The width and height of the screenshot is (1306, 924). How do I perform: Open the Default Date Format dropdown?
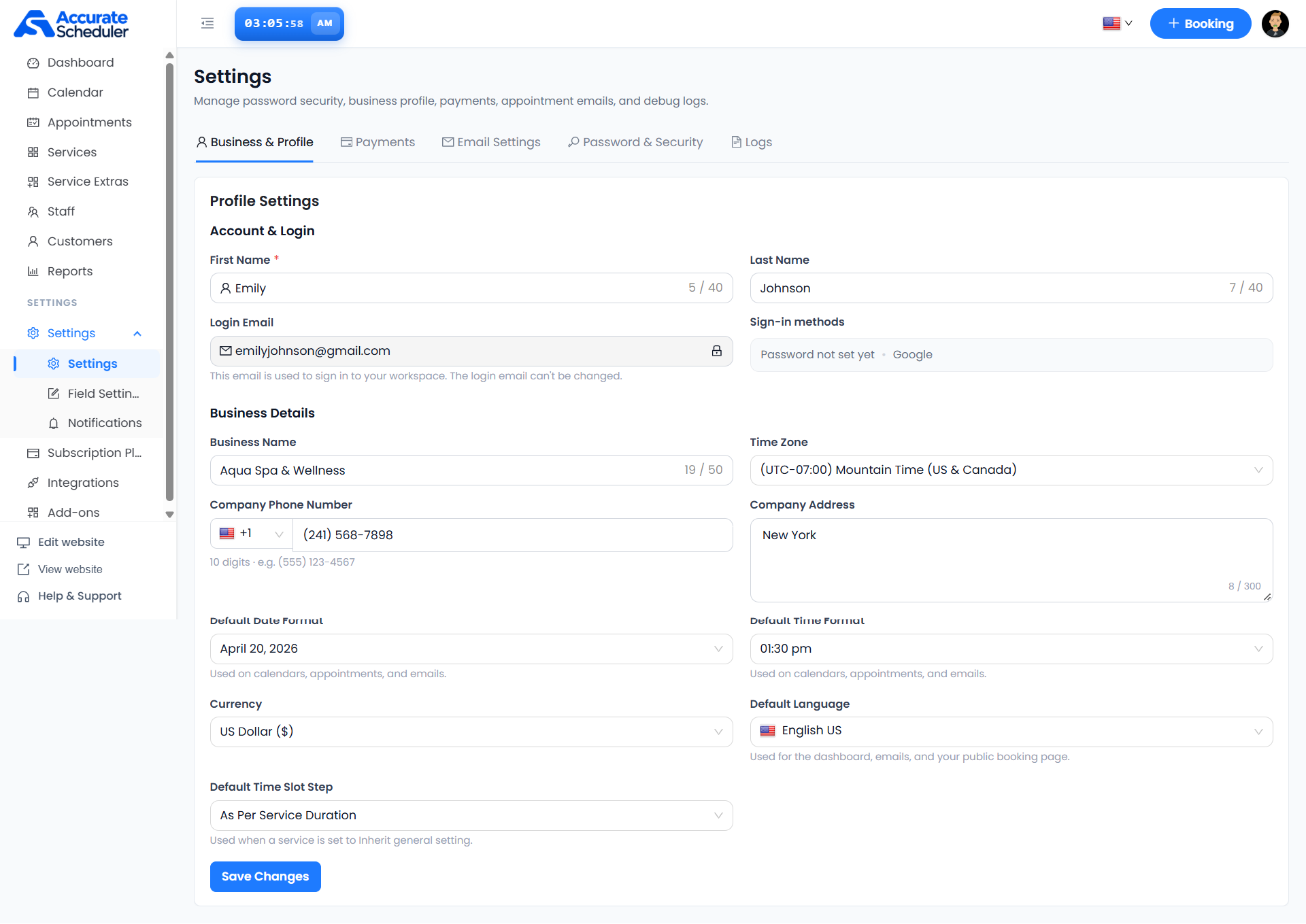(471, 649)
